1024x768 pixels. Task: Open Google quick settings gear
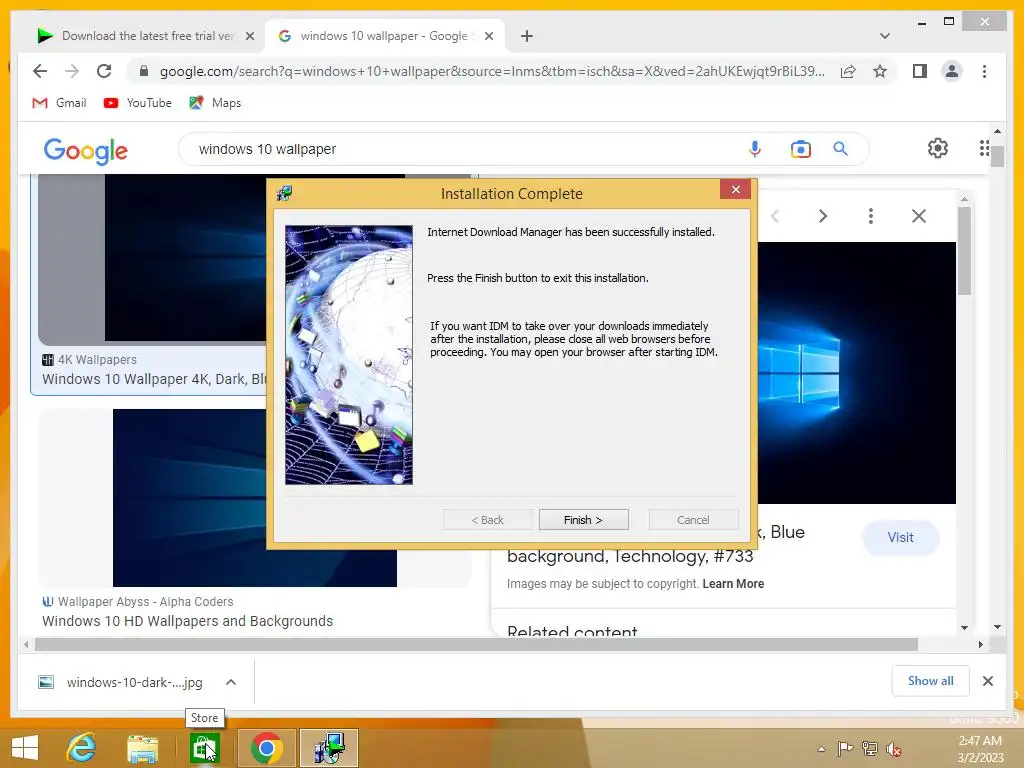pyautogui.click(x=938, y=148)
